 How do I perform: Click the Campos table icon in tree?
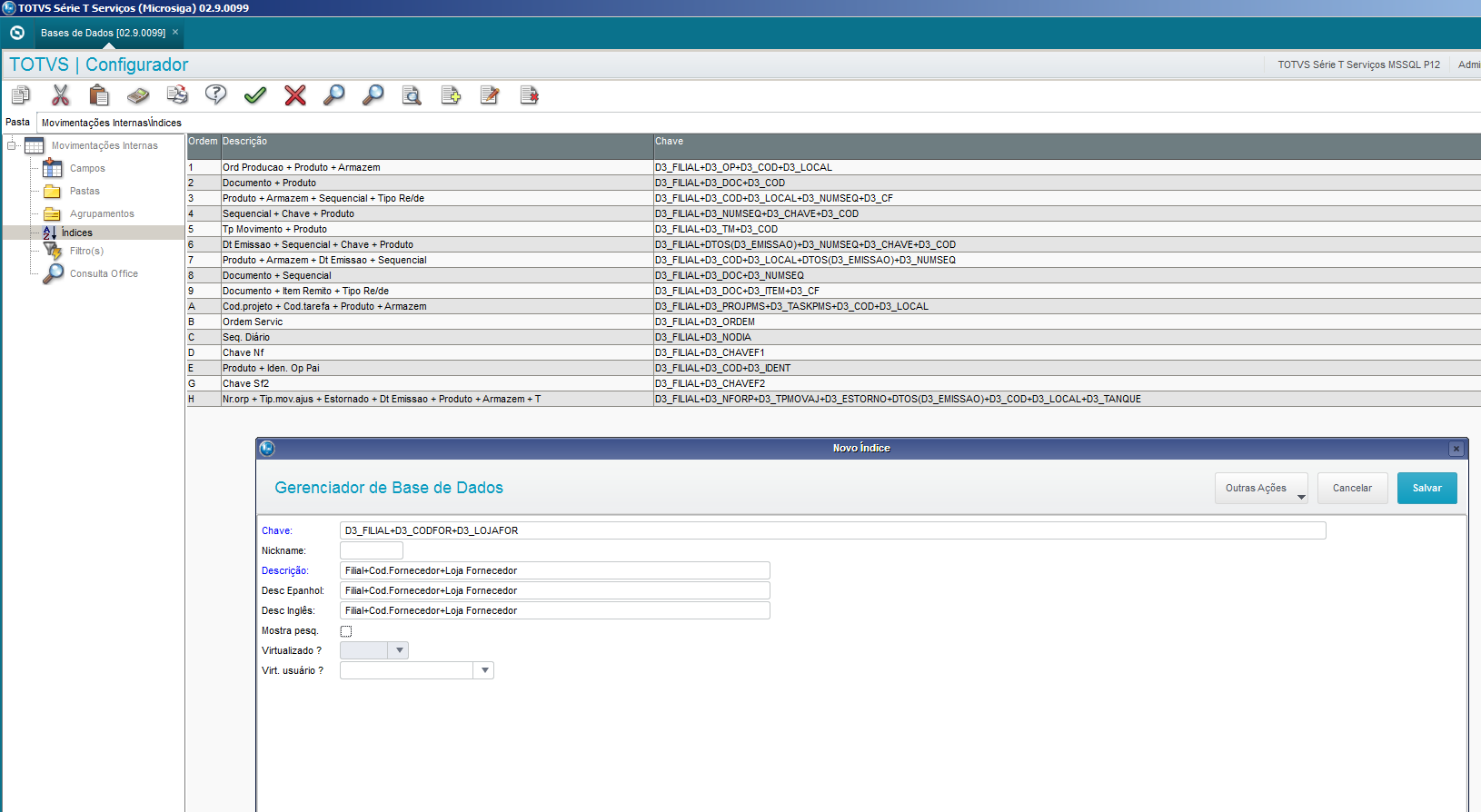point(53,168)
